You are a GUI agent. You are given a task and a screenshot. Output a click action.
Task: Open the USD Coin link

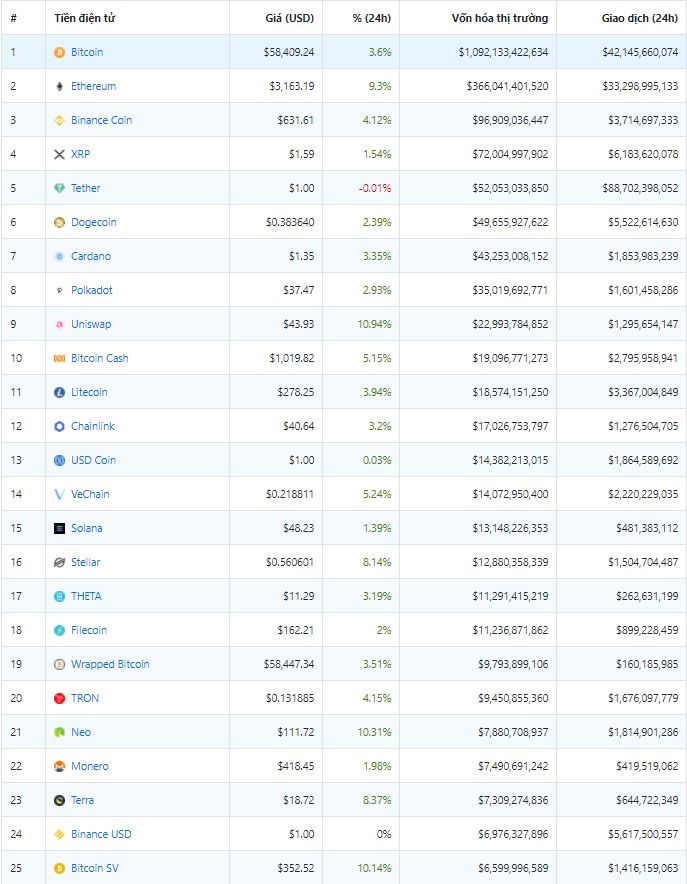point(94,460)
